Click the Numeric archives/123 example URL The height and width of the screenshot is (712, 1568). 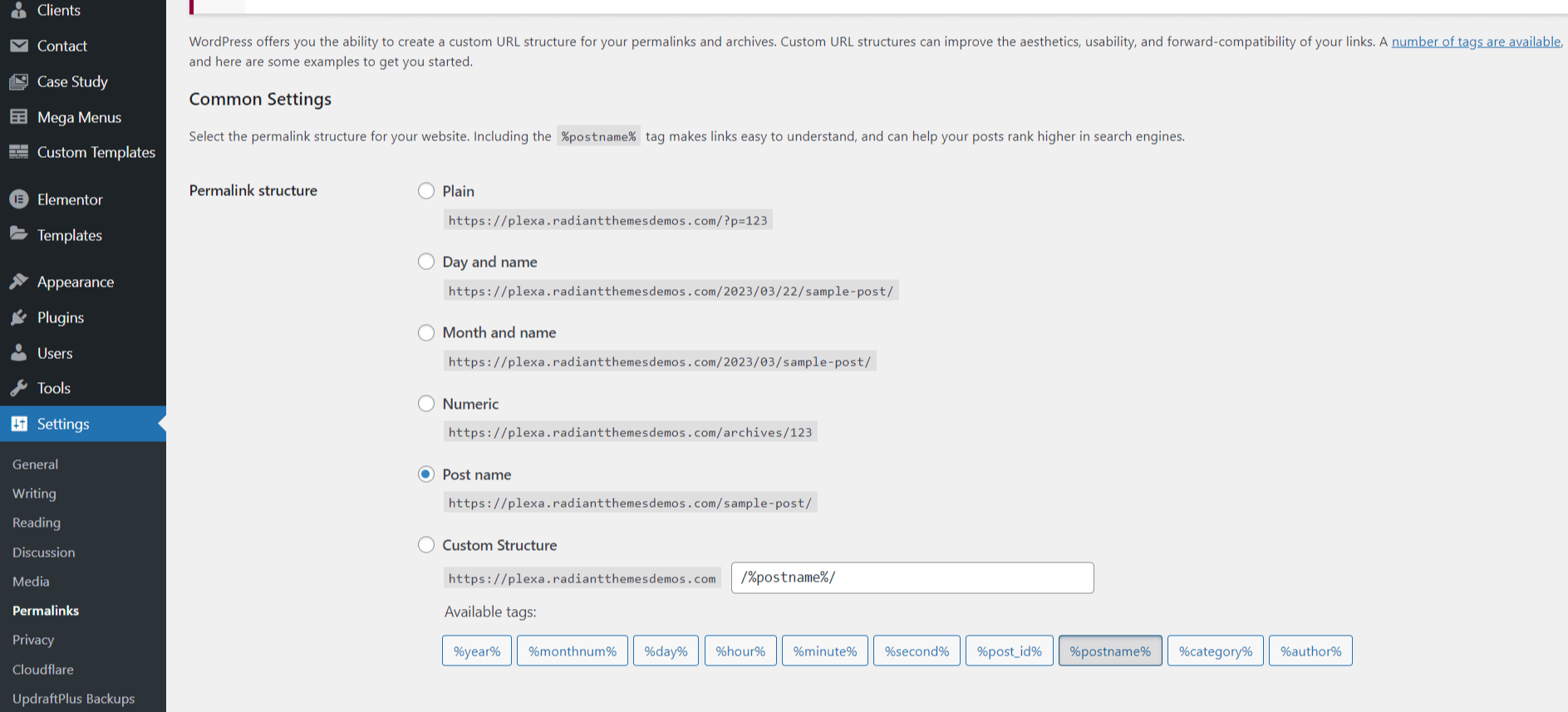click(631, 432)
